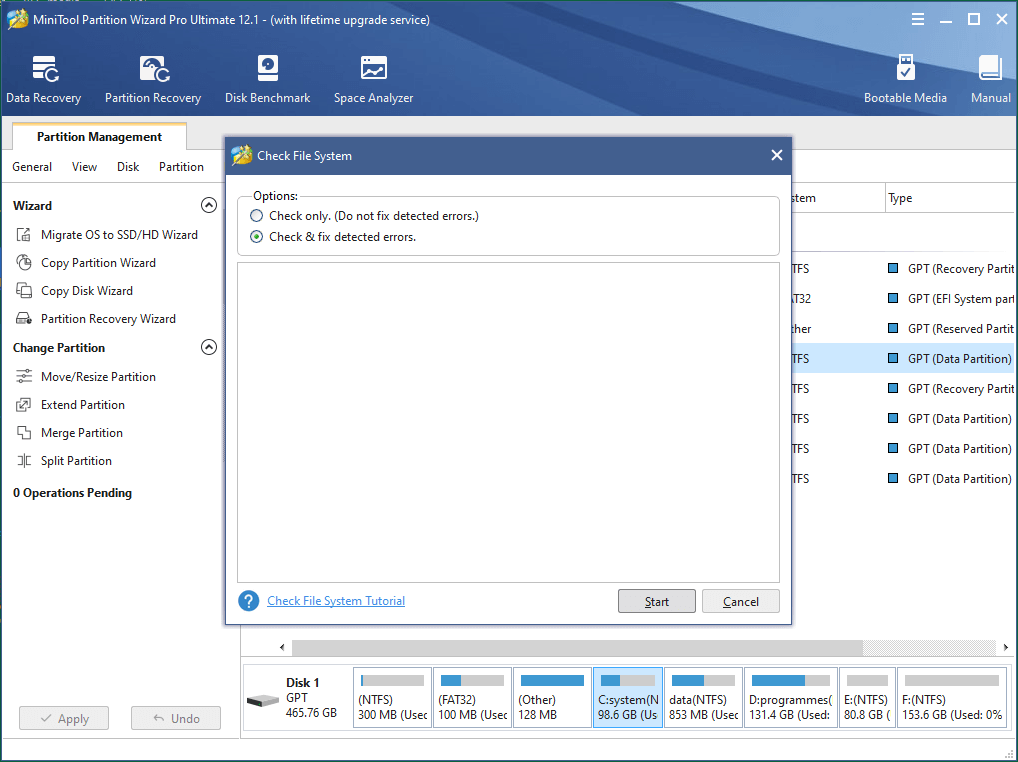Select Check & fix detected errors option

pos(257,237)
